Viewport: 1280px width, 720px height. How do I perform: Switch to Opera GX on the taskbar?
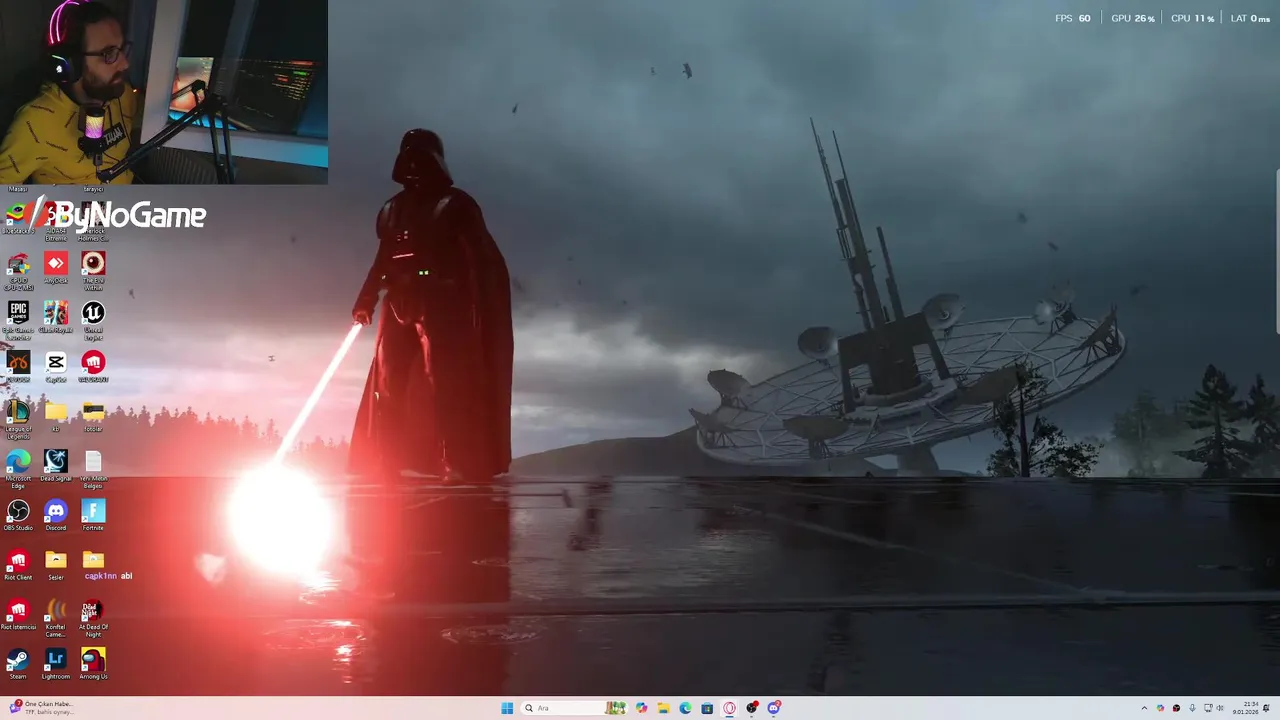pos(730,708)
